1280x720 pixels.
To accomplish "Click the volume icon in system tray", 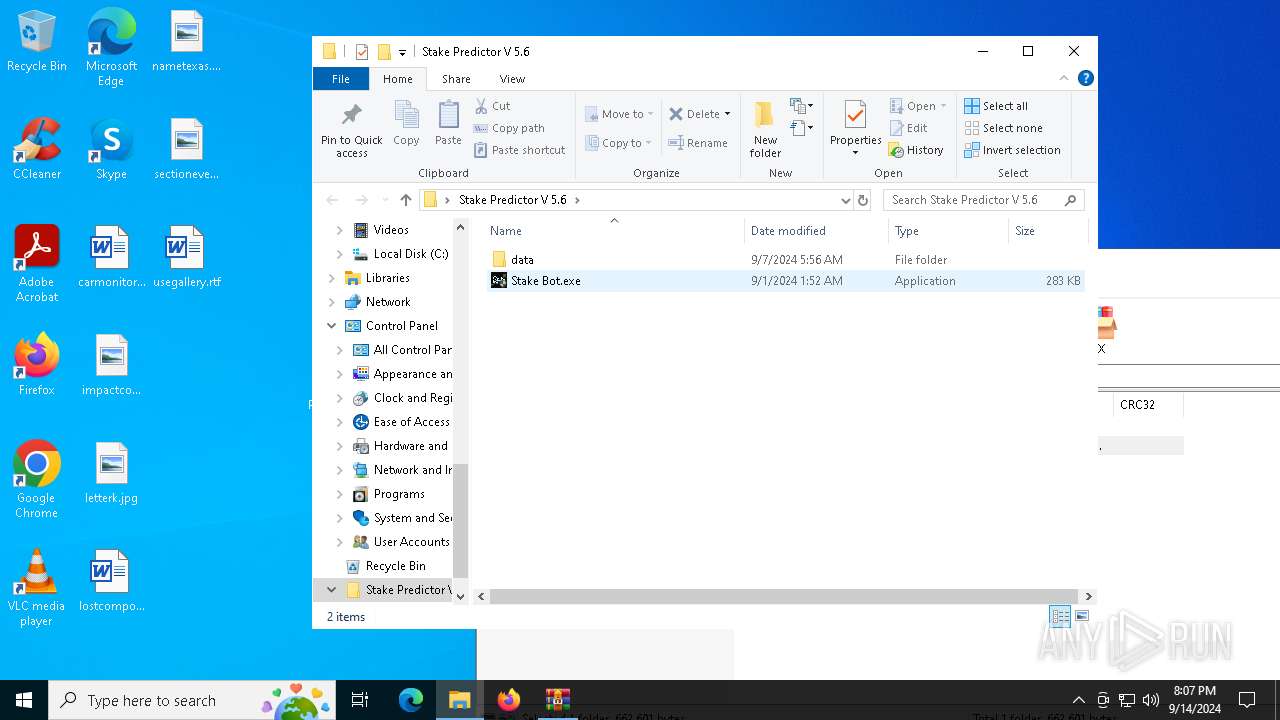I will tap(1150, 700).
